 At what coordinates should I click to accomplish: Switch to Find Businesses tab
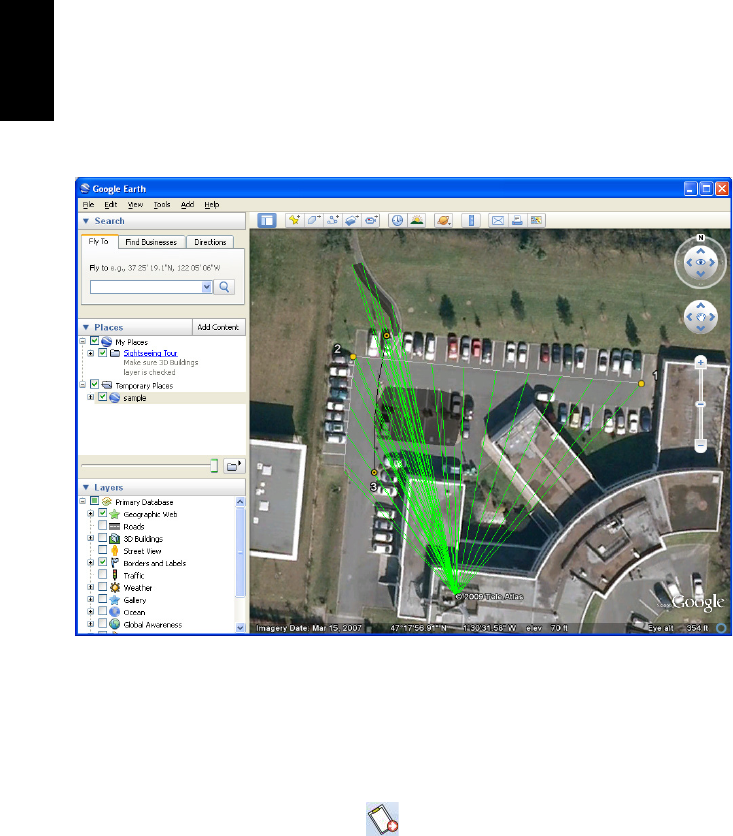151,242
